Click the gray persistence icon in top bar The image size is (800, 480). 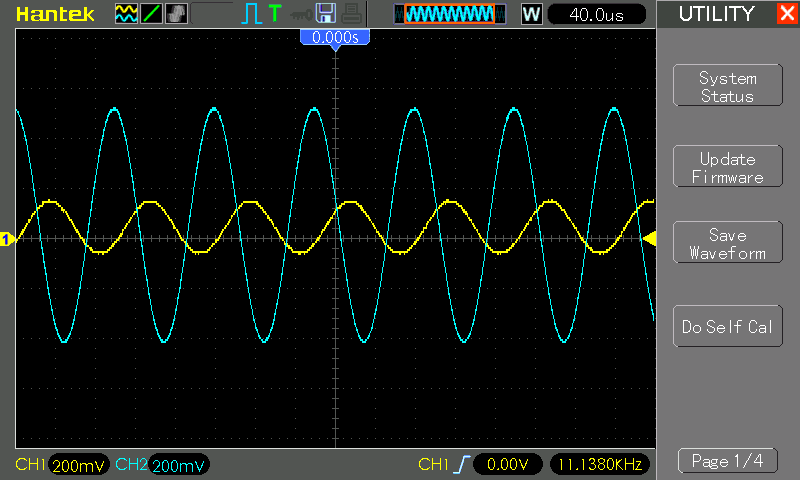(x=176, y=14)
